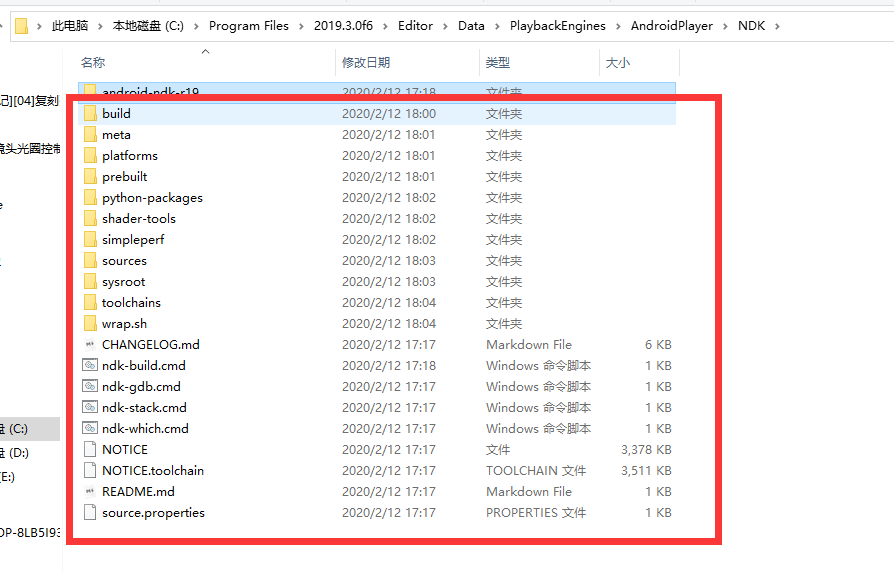The image size is (894, 573).
Task: Click Markdown File type of CHANGELOG.md
Action: (529, 344)
